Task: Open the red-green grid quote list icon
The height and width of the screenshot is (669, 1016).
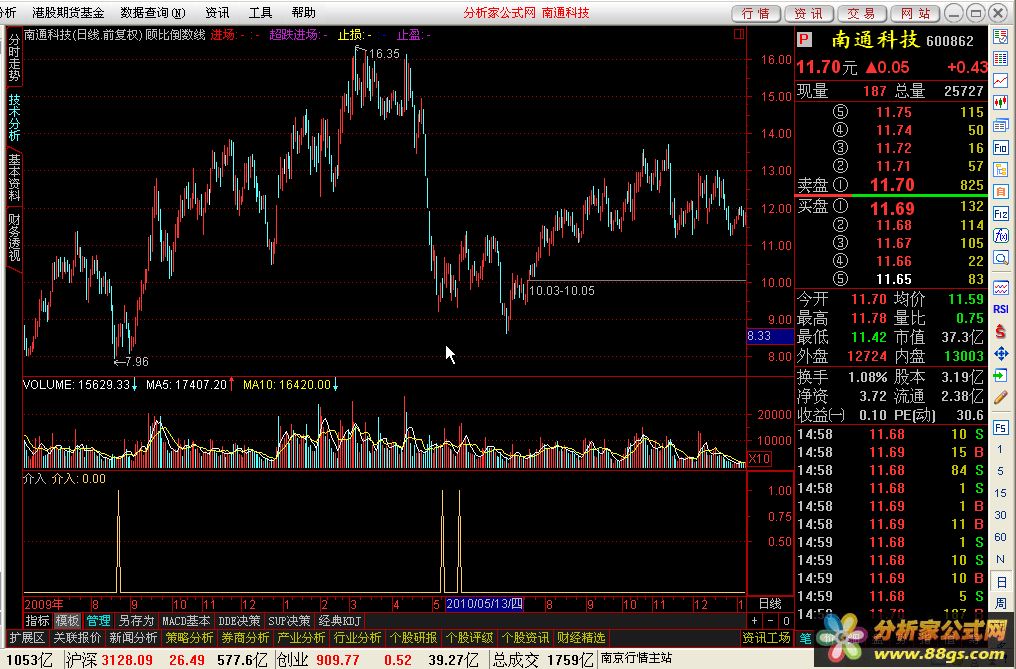Action: coord(1000,58)
